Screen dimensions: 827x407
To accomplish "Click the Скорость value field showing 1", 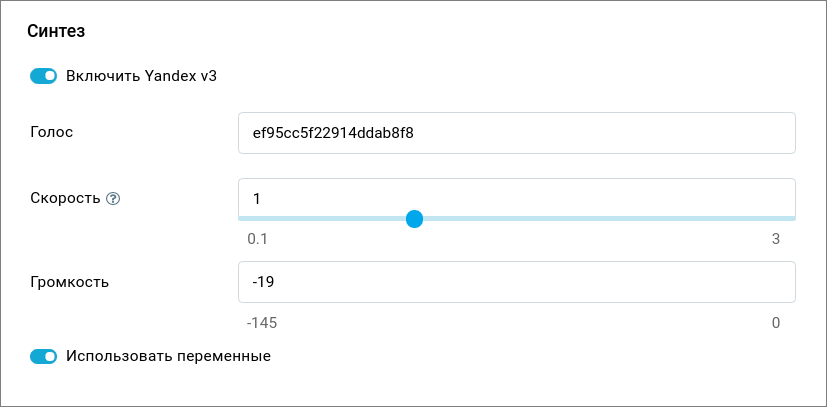I will coord(516,197).
